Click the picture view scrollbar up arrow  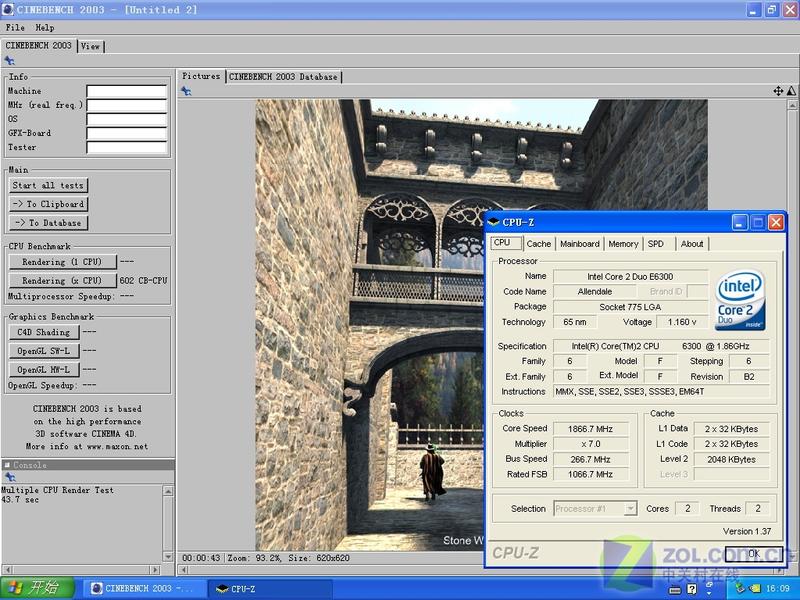coord(792,105)
